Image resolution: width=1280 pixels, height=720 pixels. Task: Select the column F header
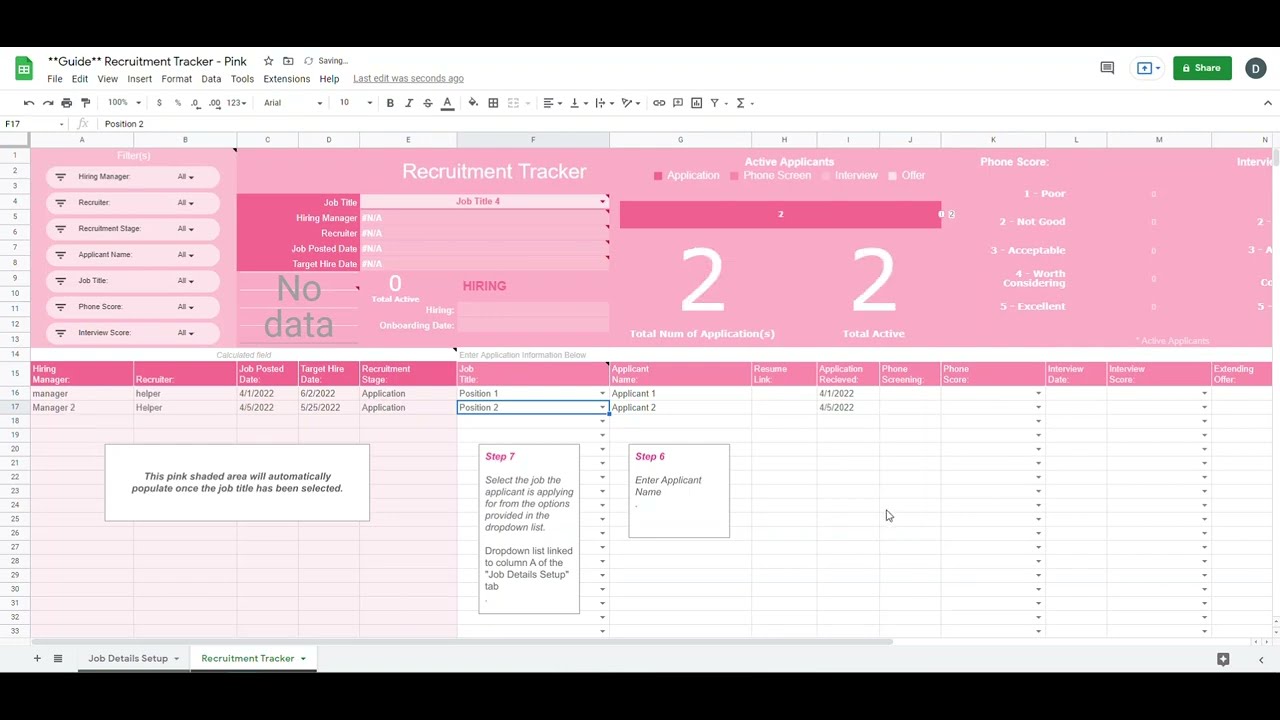point(533,140)
